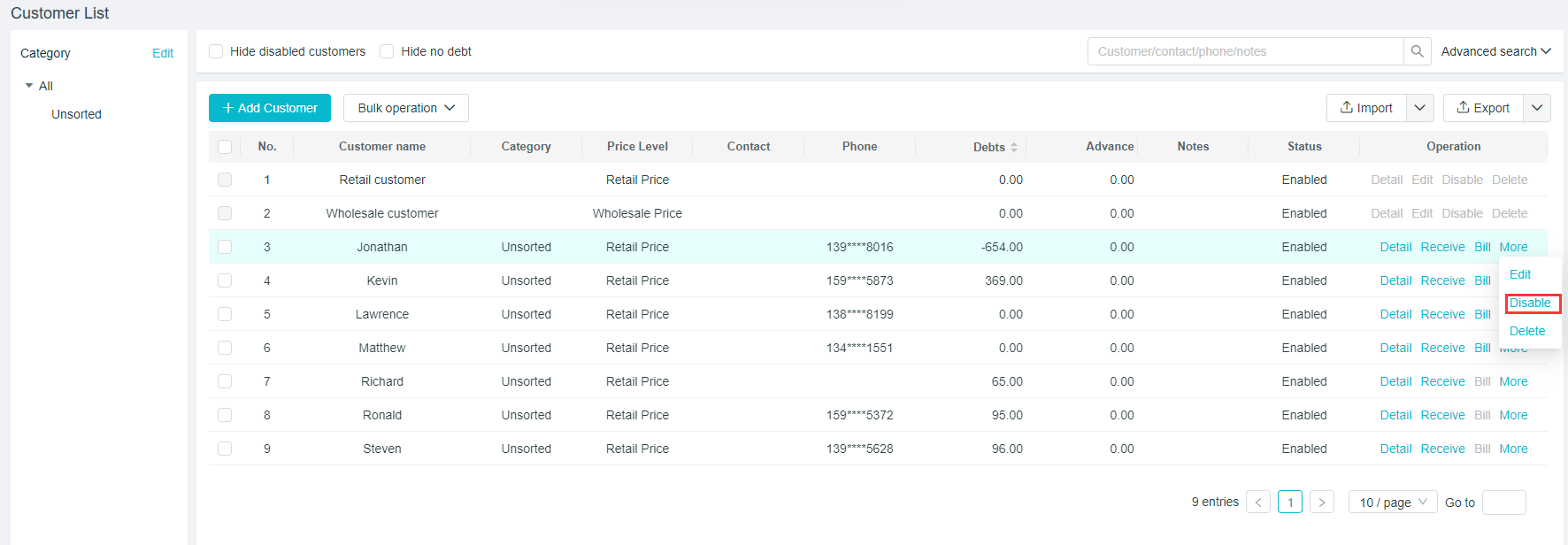
Task: Open the 10 / page size selector
Action: (x=1393, y=503)
